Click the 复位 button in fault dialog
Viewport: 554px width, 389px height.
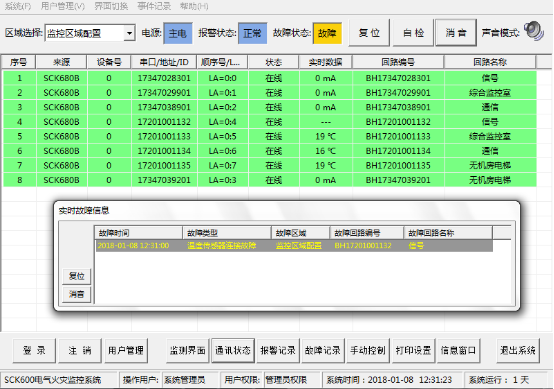(x=76, y=276)
